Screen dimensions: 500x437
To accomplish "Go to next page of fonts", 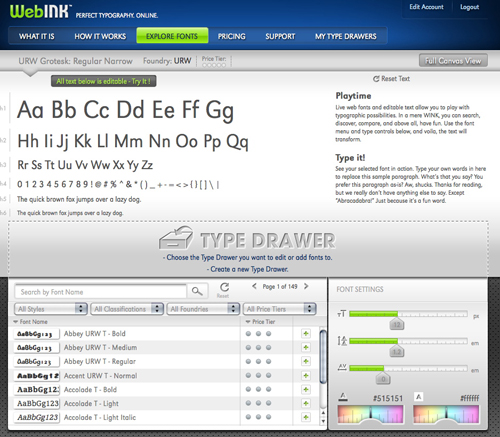I will pos(306,286).
